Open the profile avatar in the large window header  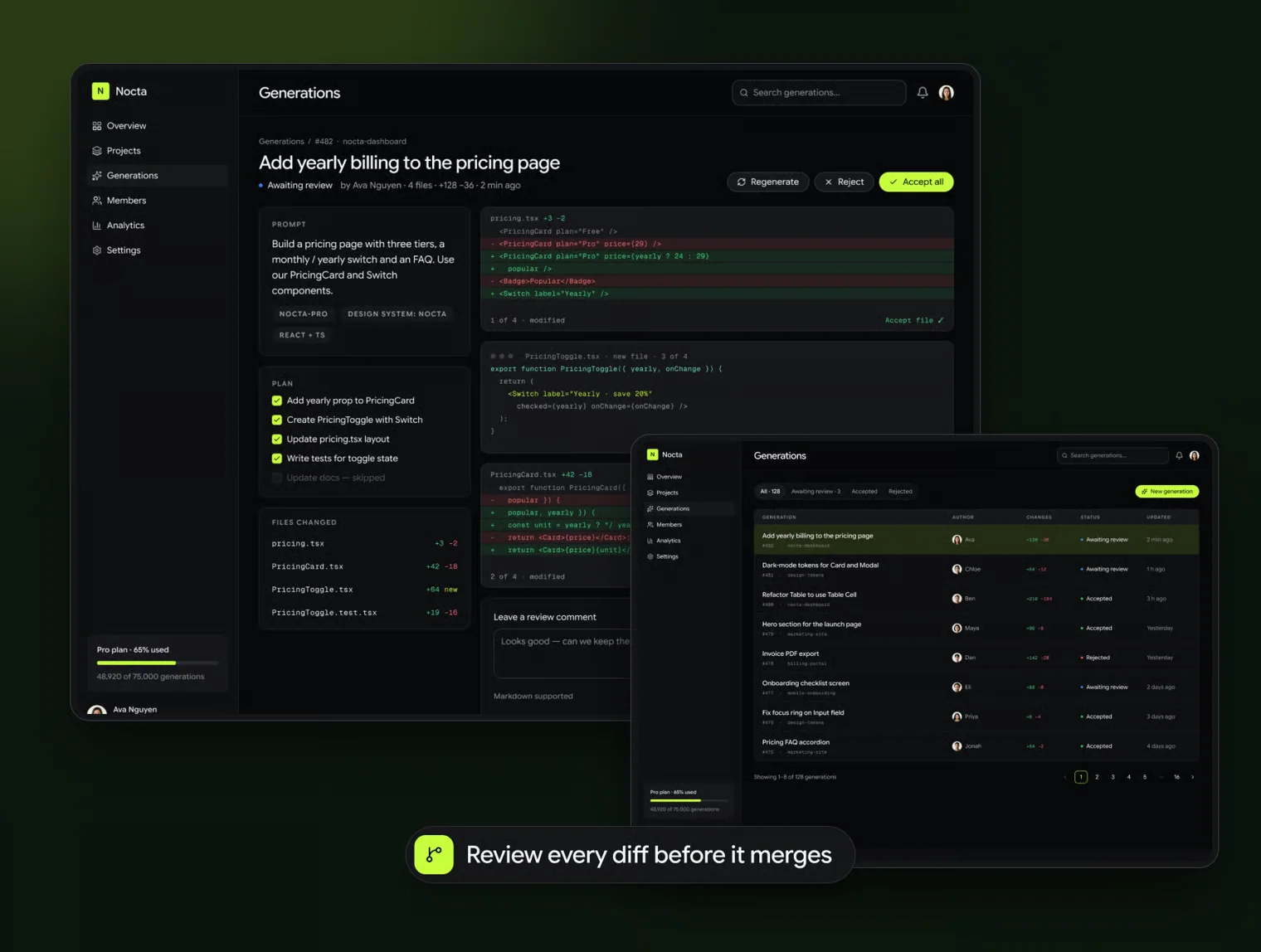click(x=946, y=93)
